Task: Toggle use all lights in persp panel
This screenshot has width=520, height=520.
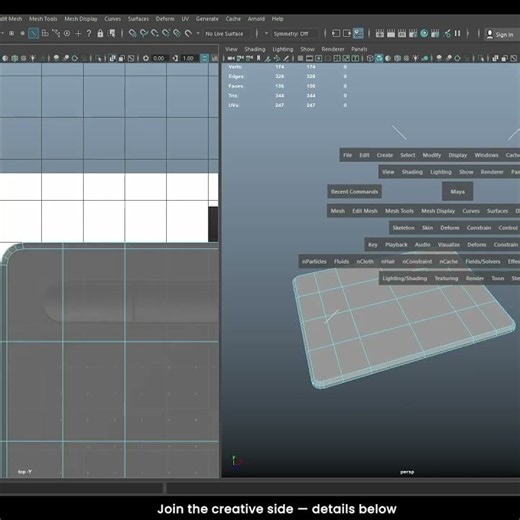Action: (x=416, y=59)
